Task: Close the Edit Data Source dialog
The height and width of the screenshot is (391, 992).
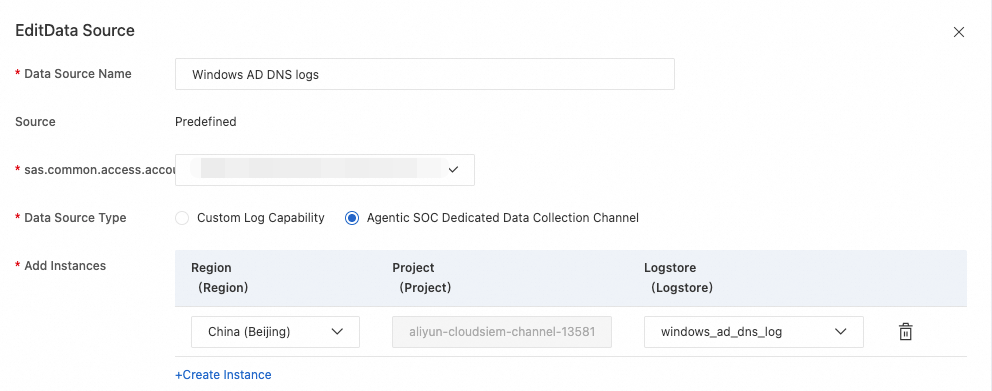Action: coord(958,32)
